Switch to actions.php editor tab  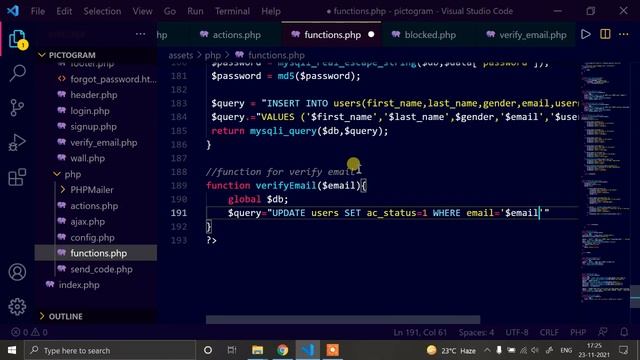231,35
